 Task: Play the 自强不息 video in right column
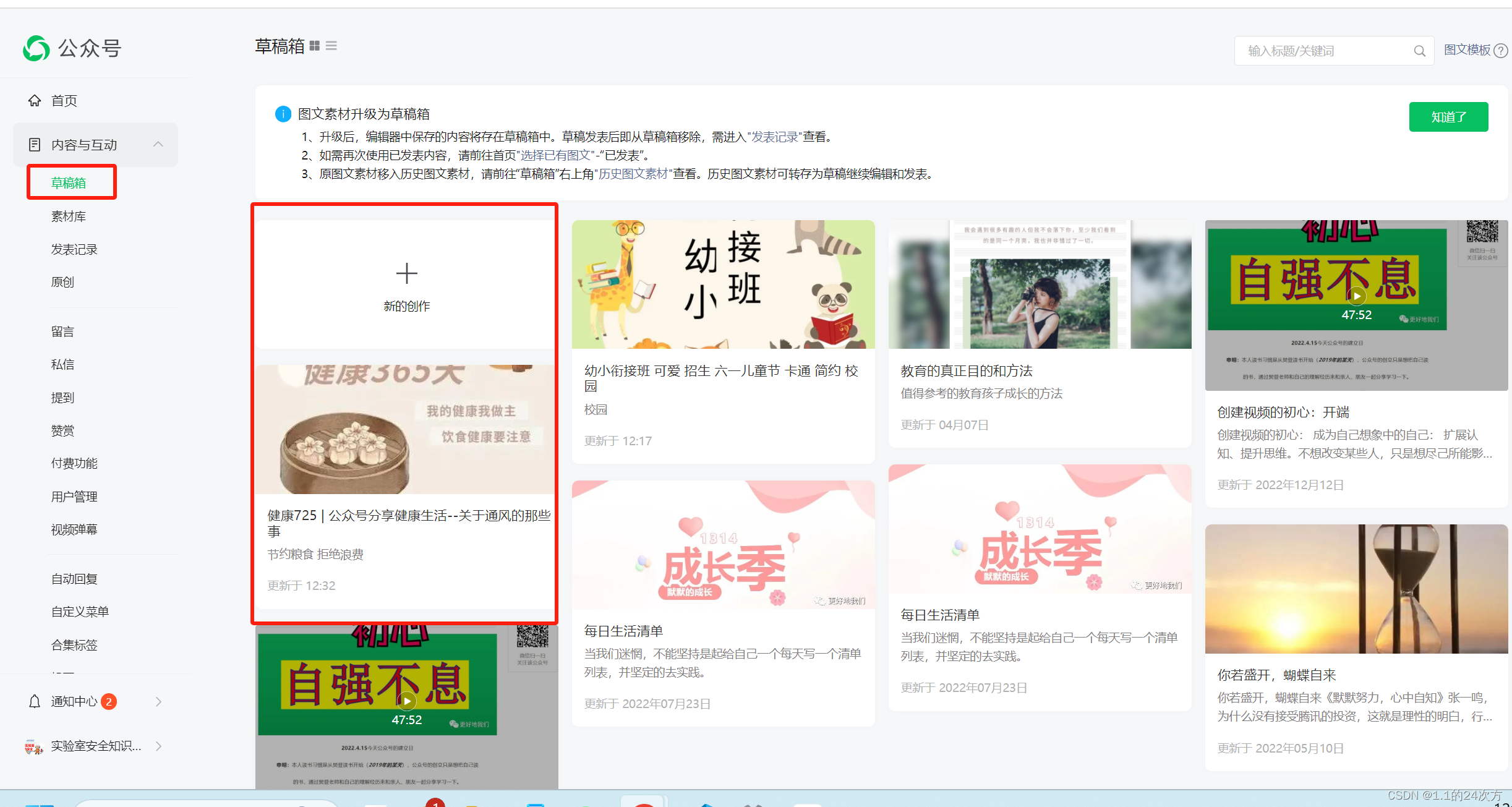(1356, 296)
